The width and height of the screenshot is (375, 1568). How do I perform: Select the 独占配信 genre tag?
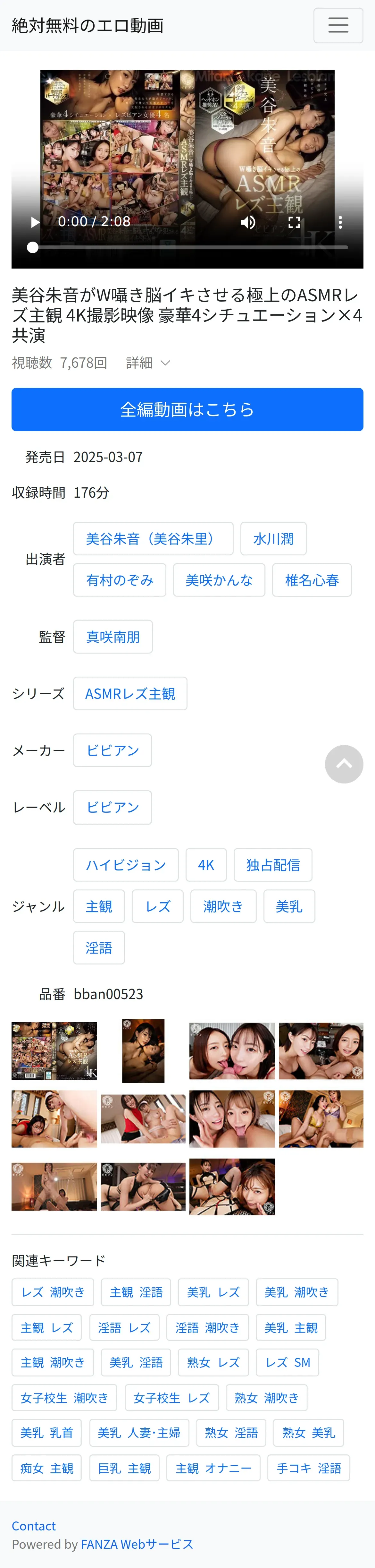(x=273, y=864)
